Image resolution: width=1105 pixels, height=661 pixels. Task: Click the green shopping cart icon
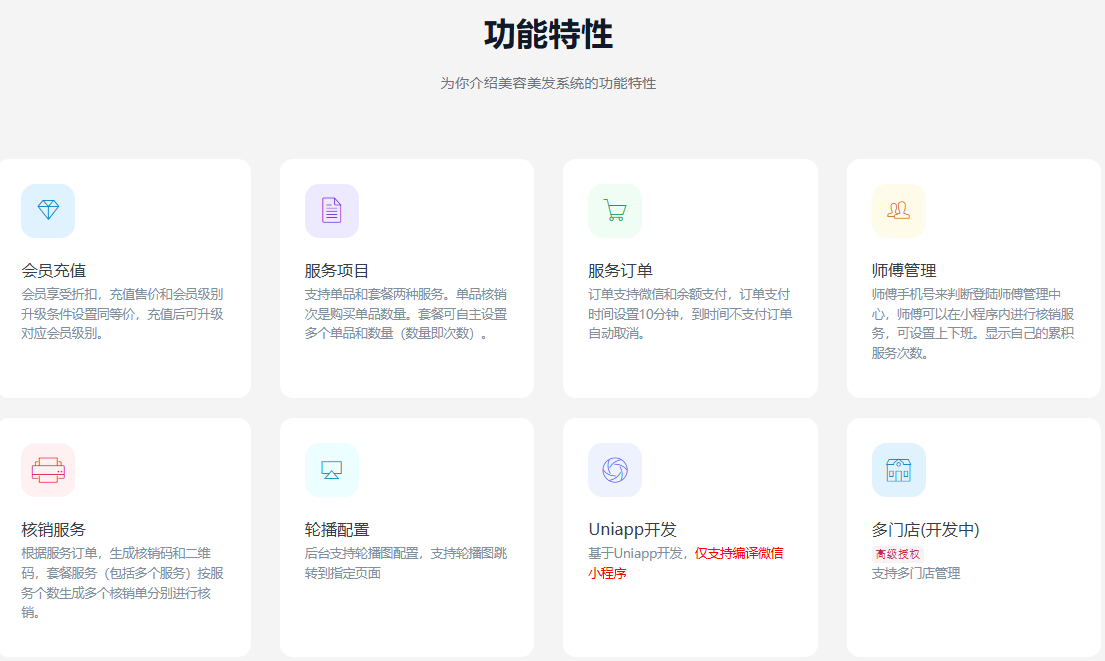(615, 211)
